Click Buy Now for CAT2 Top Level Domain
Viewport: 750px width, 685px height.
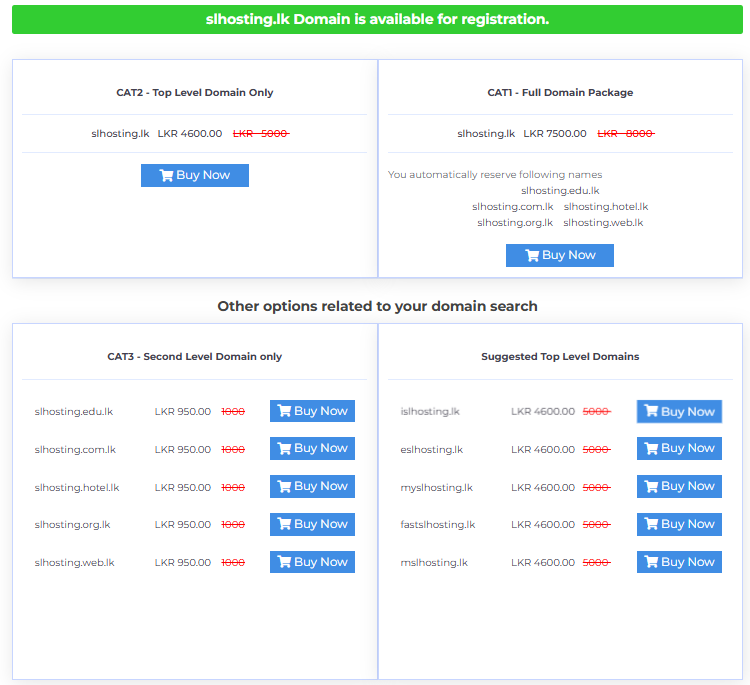tap(195, 175)
